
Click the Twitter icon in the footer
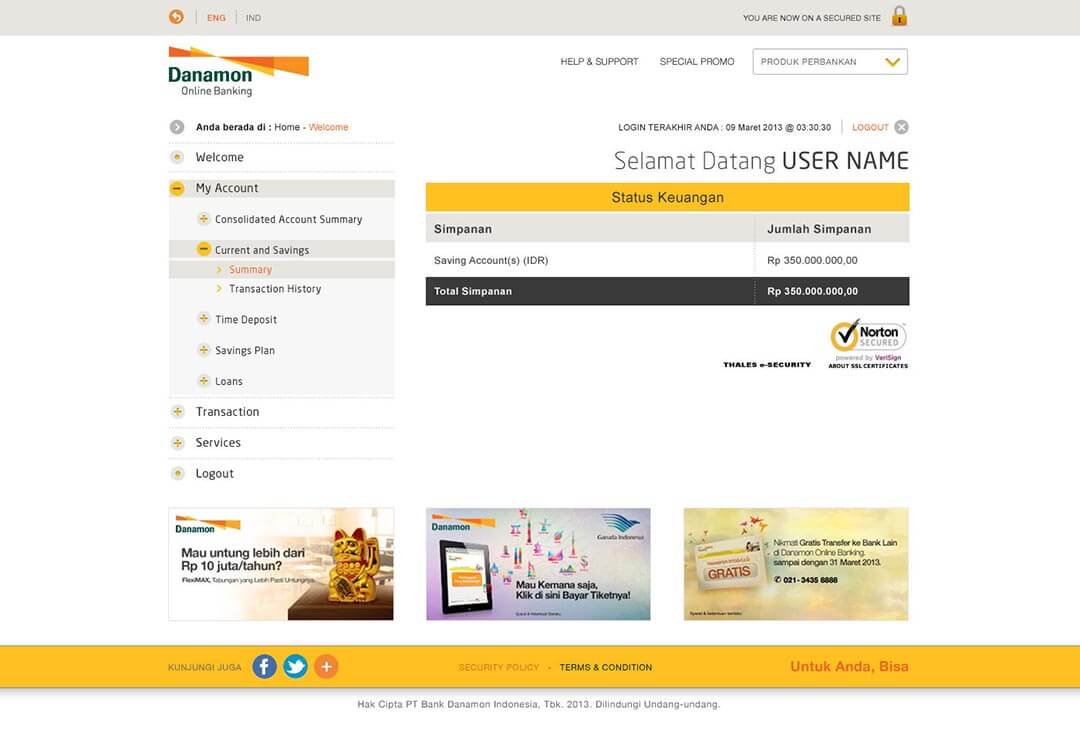(295, 666)
